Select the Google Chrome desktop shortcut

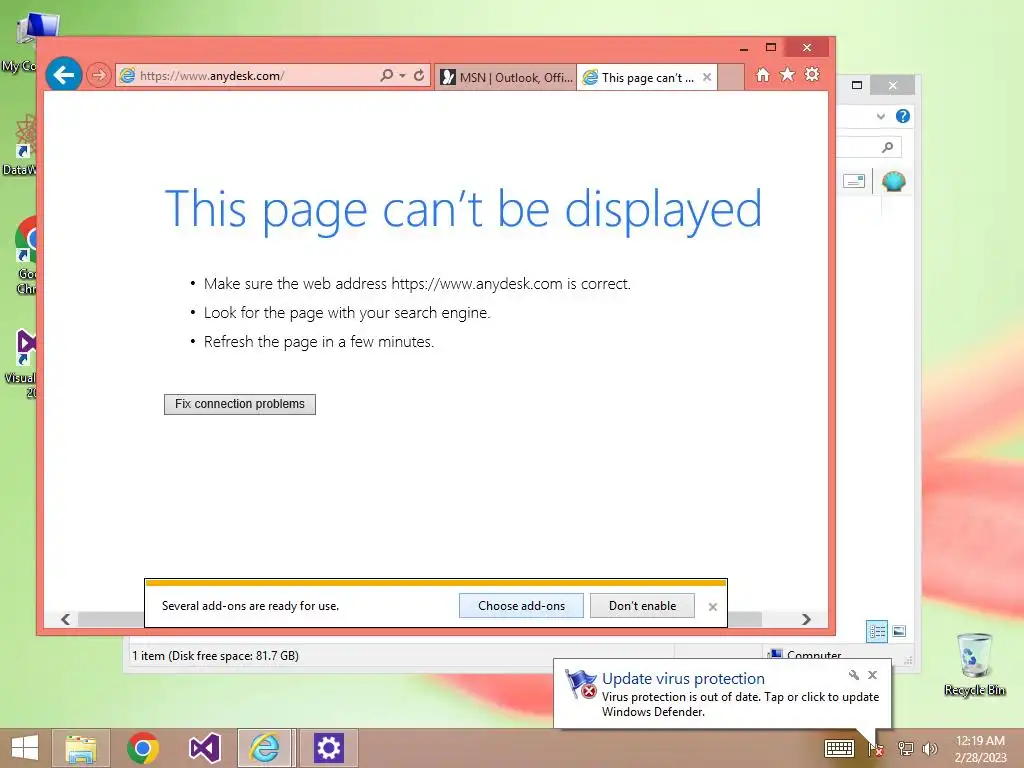[x=26, y=255]
